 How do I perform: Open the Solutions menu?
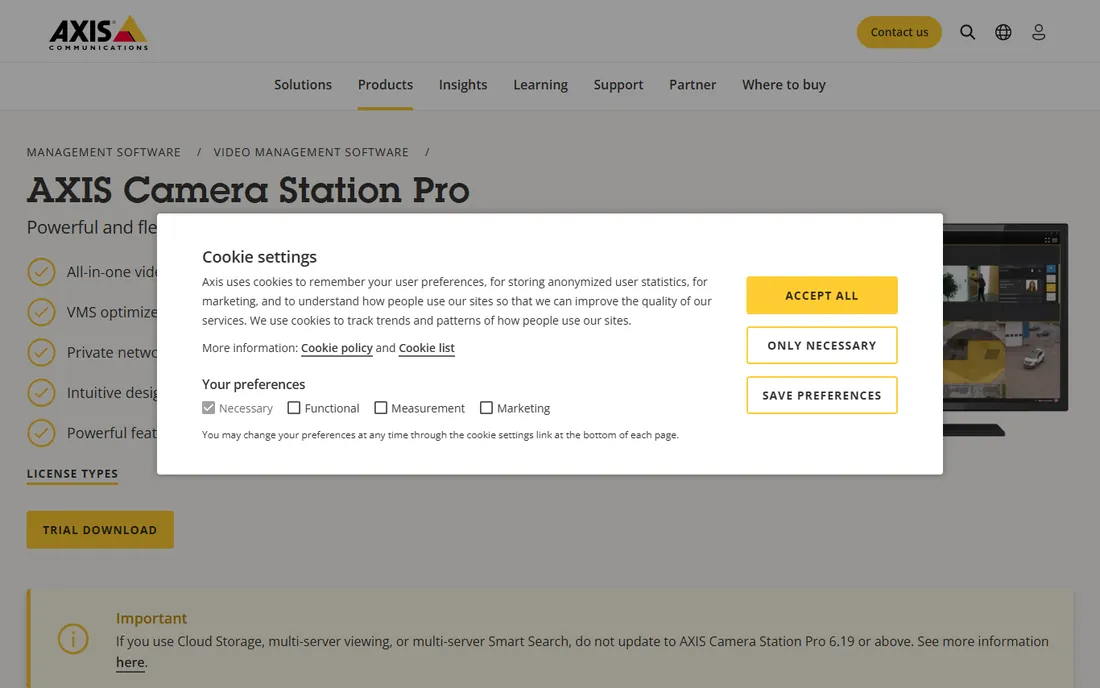[x=303, y=85]
